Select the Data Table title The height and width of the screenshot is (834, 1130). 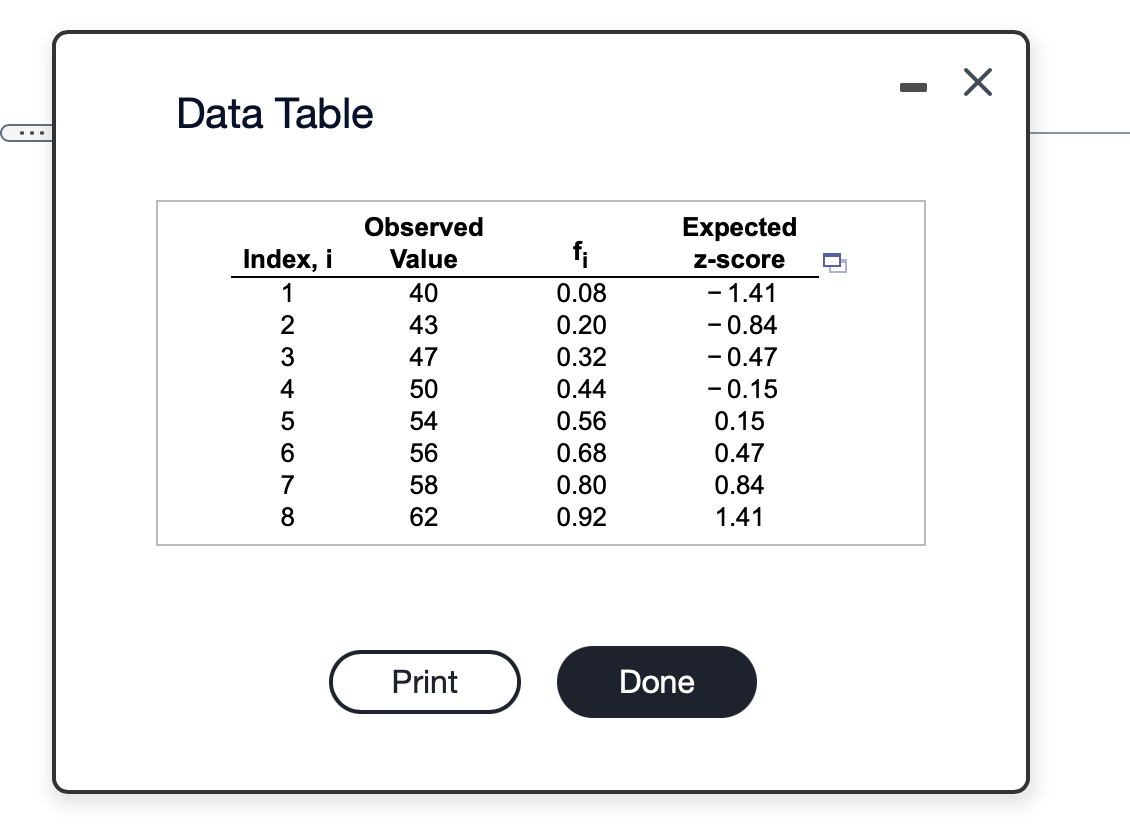click(275, 113)
